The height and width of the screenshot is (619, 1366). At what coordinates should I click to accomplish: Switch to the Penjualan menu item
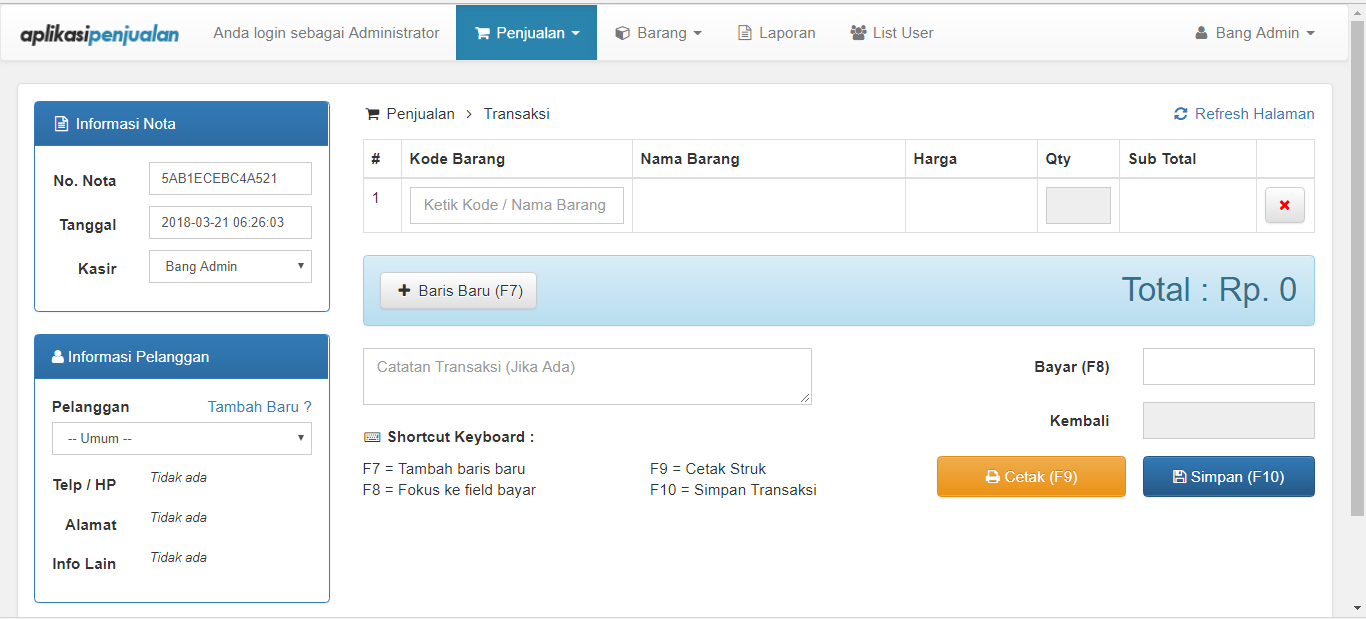(x=526, y=32)
